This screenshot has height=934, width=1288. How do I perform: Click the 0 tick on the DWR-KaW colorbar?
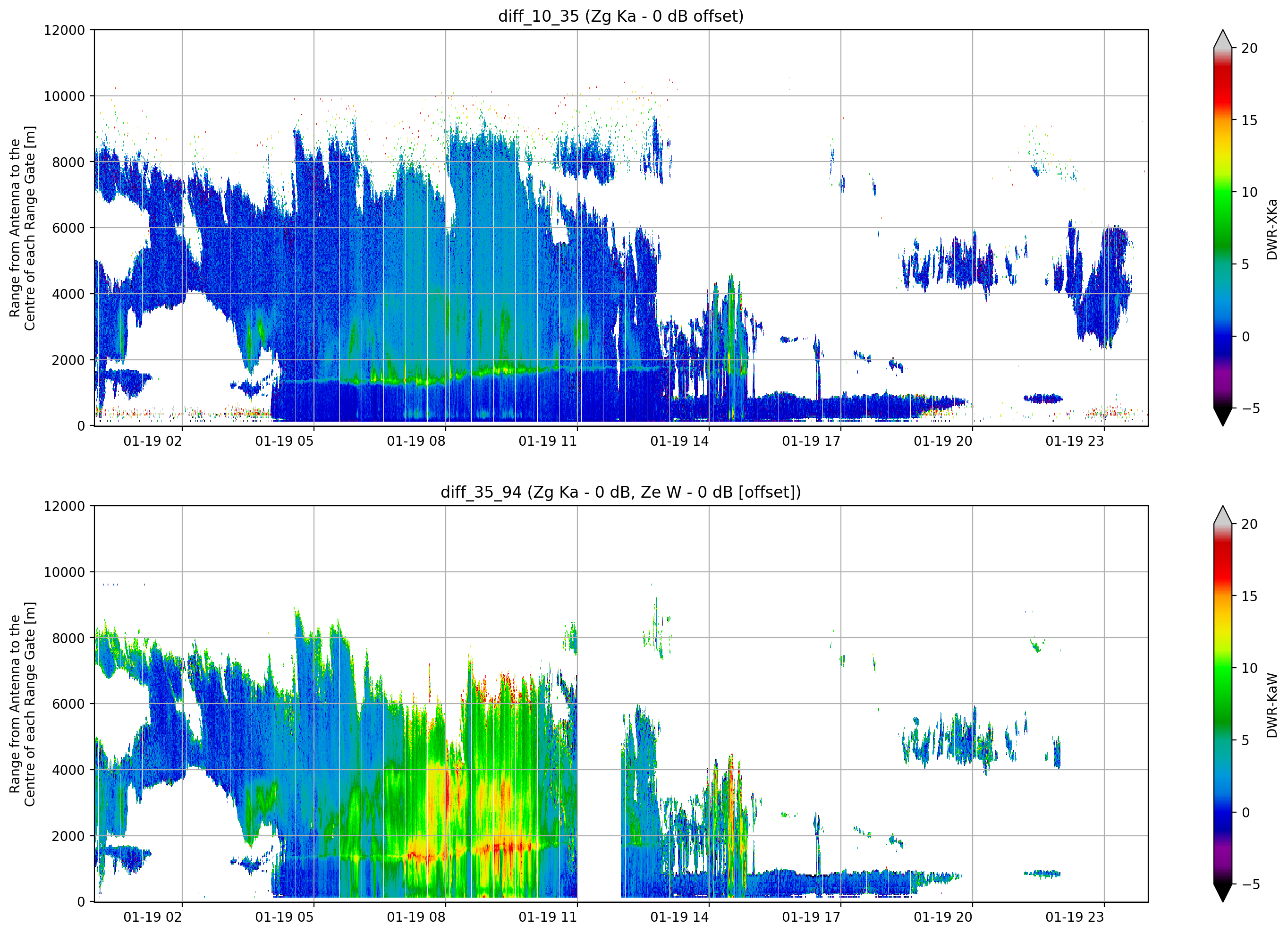1246,813
